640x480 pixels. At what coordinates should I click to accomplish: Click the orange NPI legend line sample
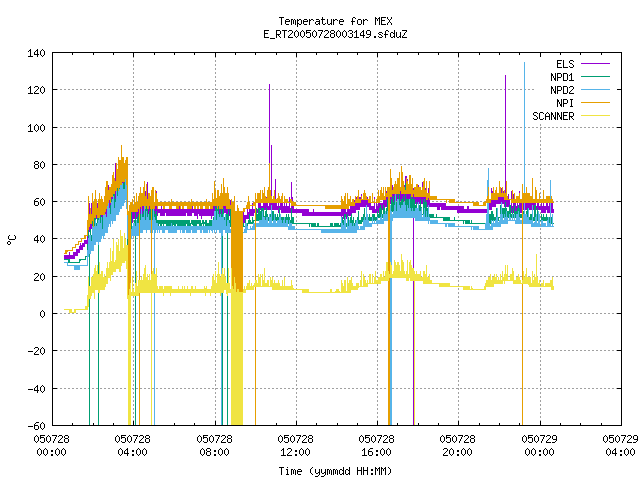pyautogui.click(x=595, y=103)
